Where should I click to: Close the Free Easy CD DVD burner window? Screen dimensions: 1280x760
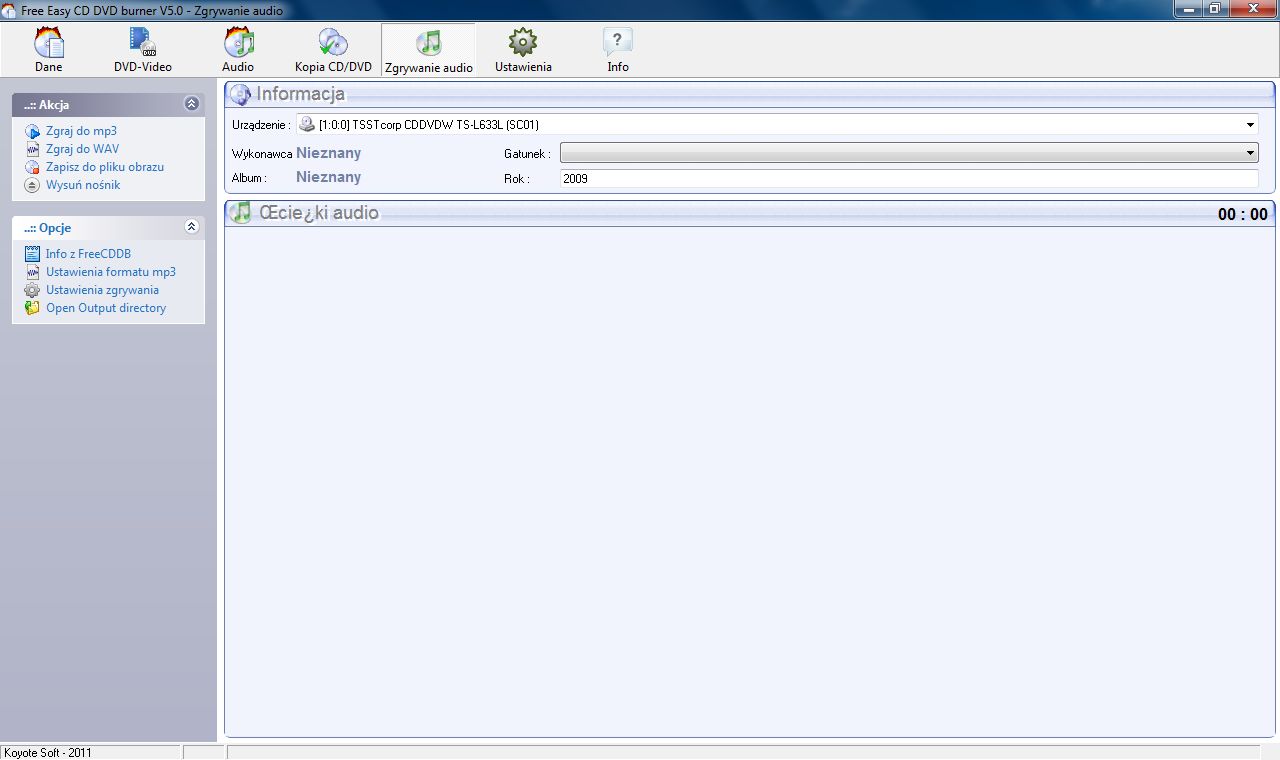click(x=1252, y=8)
